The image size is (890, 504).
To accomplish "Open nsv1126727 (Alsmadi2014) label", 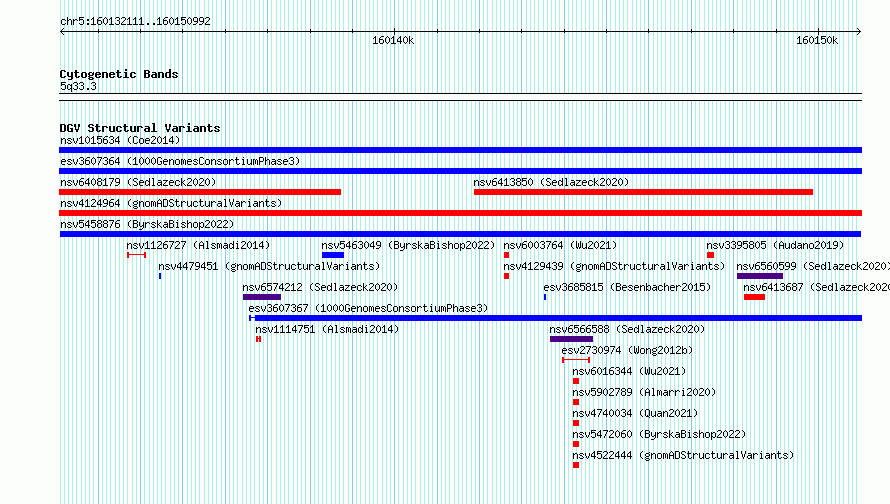I will 198,245.
